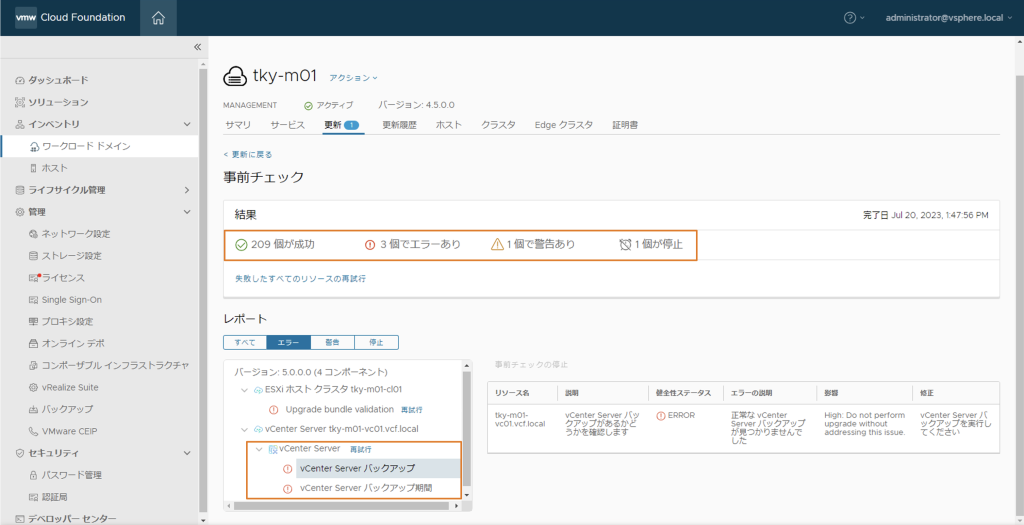Click the tky-m01 domain cloud icon
Screen dimensions: 1024x525
[x=235, y=77]
